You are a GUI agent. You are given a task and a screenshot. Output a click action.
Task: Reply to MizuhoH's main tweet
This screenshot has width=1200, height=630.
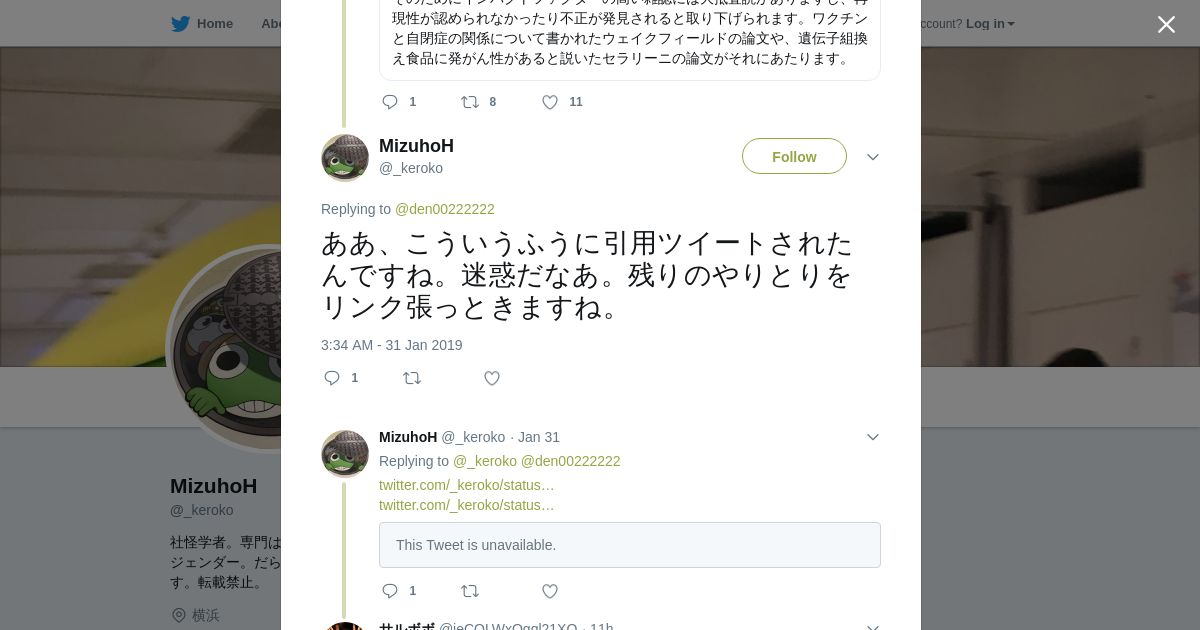tap(333, 378)
